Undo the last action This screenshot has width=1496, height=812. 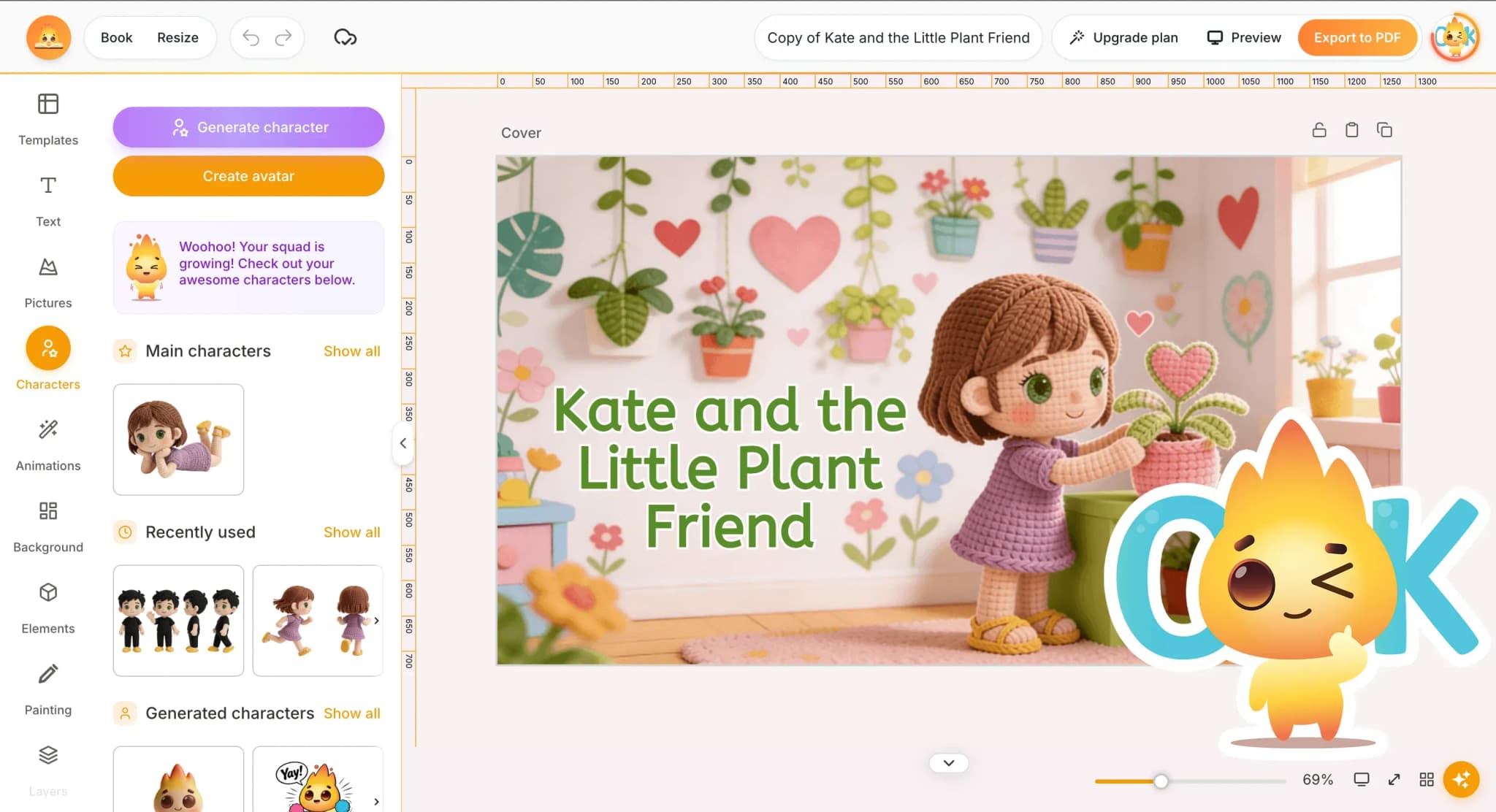tap(251, 37)
